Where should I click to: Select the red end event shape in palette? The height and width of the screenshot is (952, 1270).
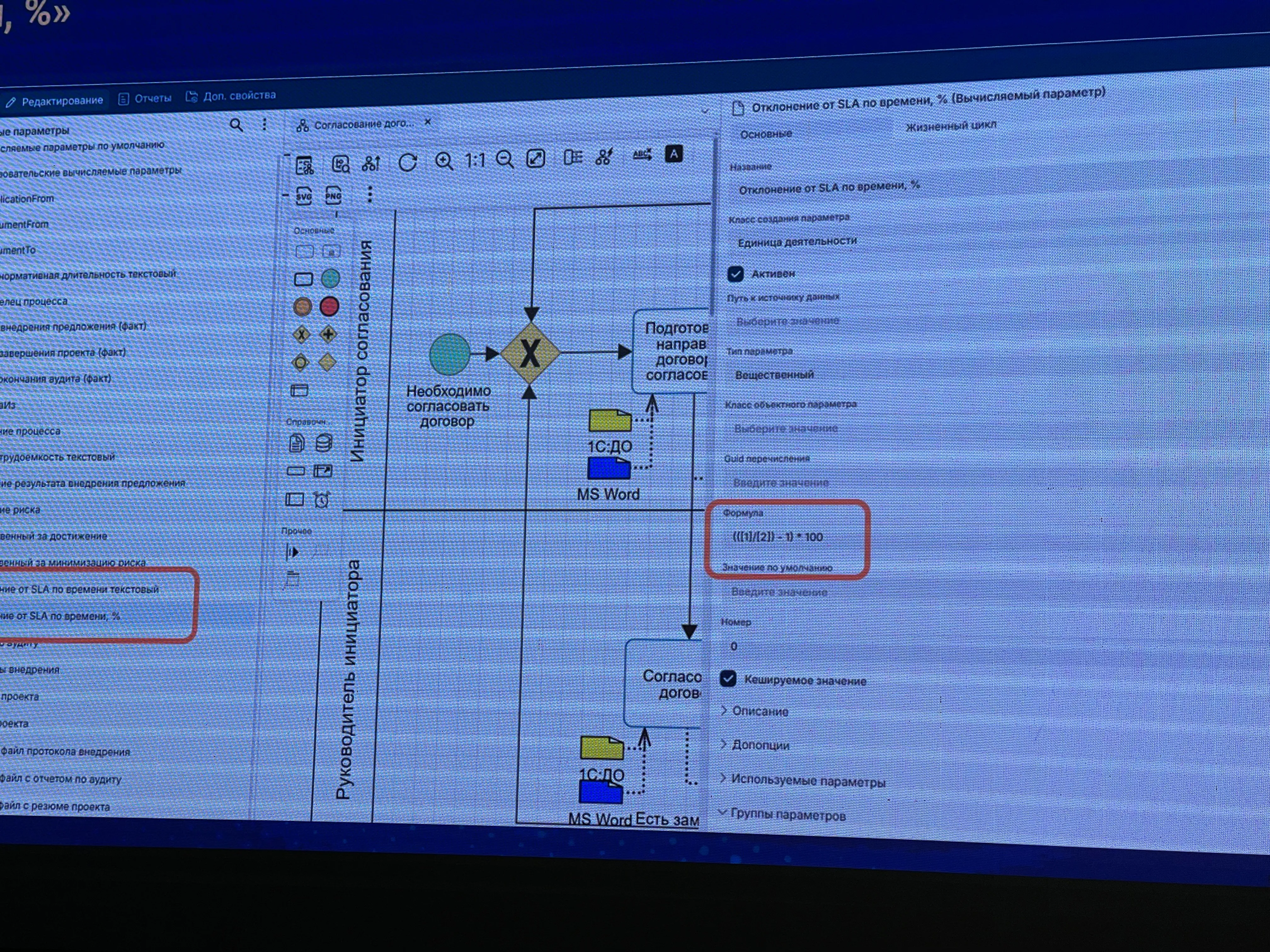pos(329,306)
